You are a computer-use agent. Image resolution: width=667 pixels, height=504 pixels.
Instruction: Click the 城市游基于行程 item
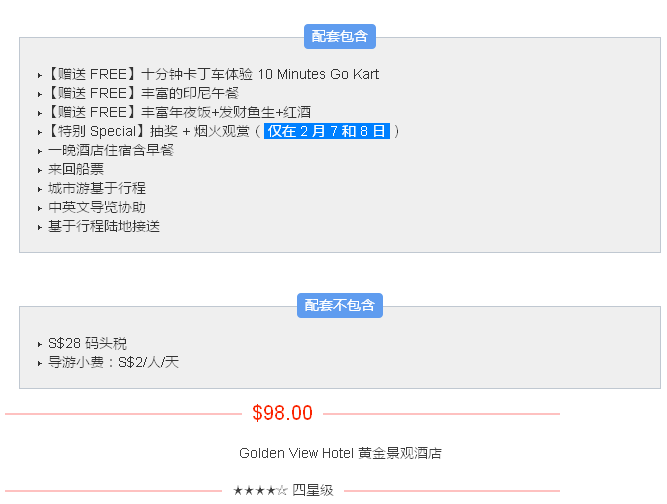pyautogui.click(x=97, y=188)
